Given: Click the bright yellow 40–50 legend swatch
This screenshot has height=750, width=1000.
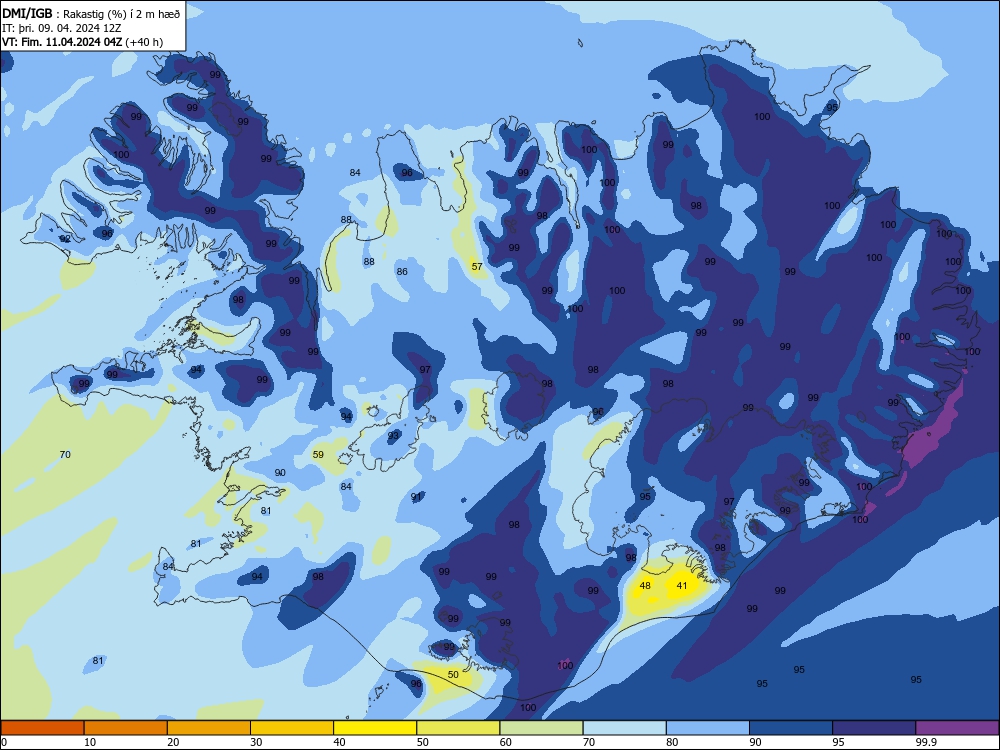Looking at the screenshot, I should (x=375, y=728).
